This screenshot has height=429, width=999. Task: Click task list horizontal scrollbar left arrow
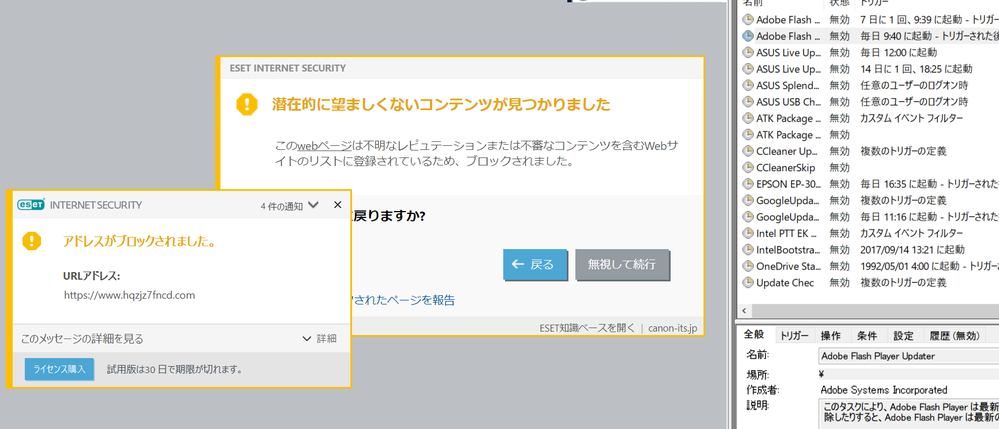742,310
